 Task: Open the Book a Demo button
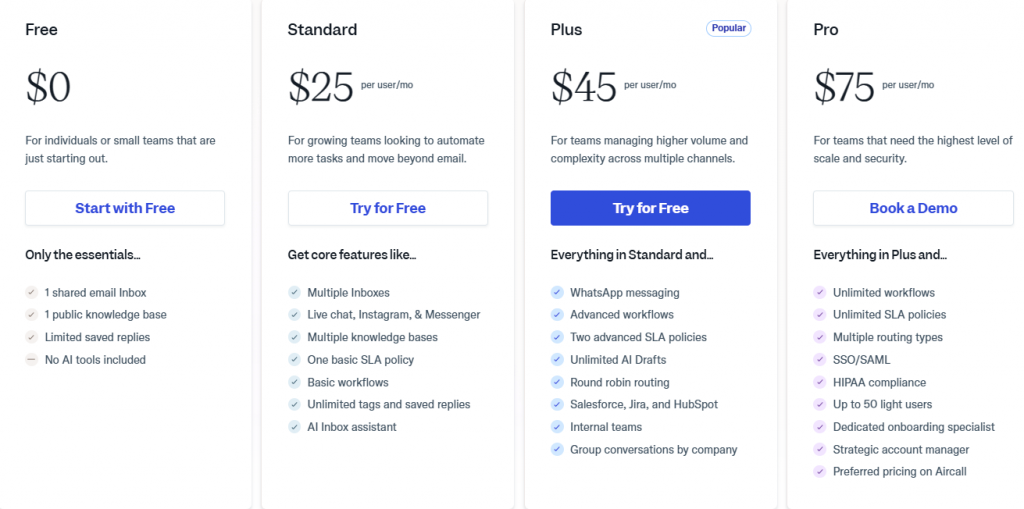[913, 208]
